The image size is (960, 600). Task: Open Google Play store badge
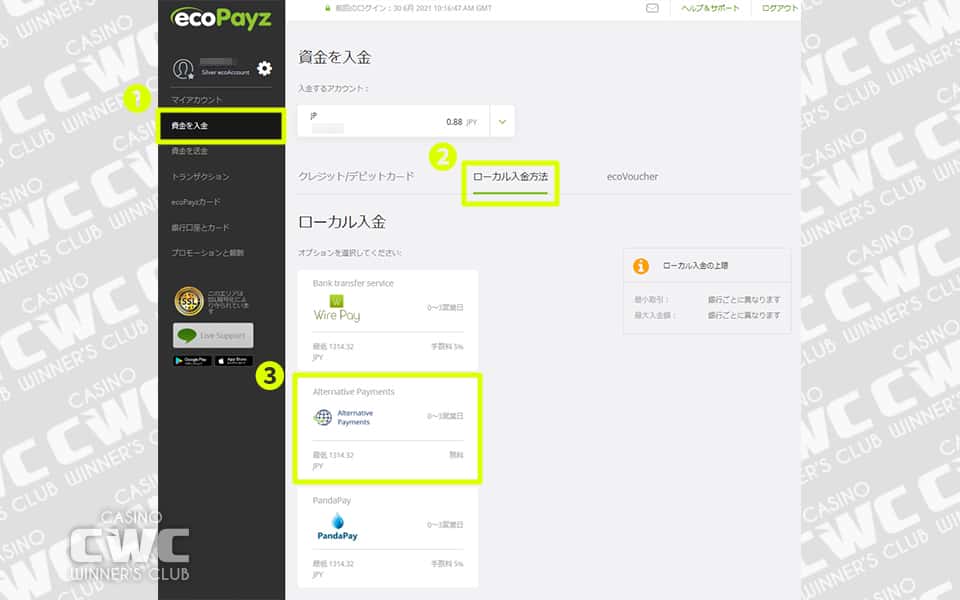pos(192,361)
